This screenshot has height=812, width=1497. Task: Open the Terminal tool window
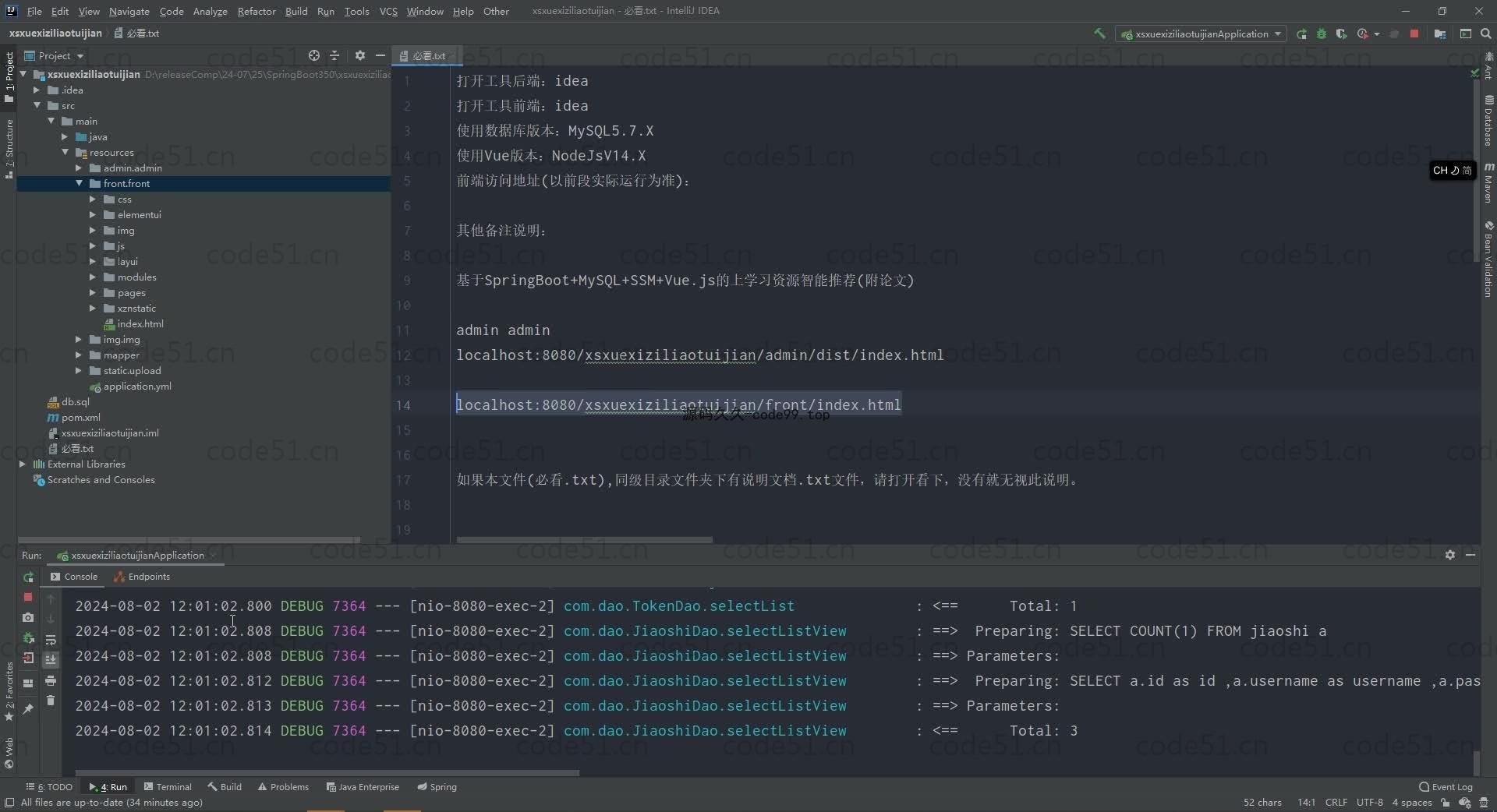[x=168, y=786]
